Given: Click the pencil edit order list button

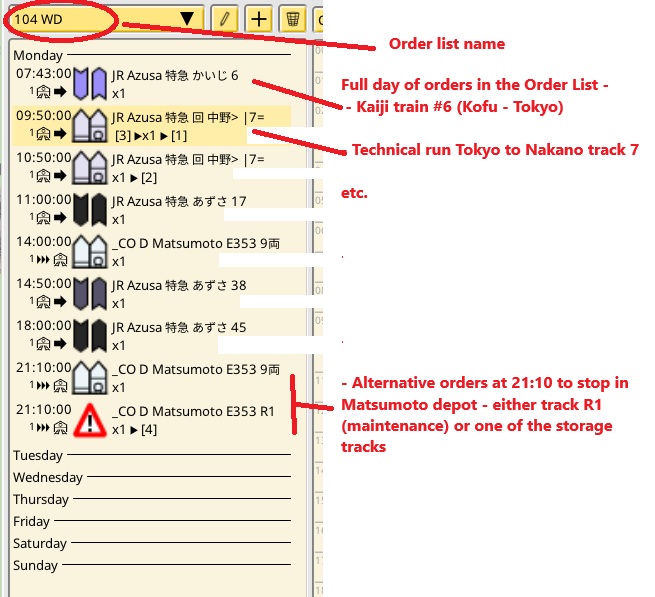Looking at the screenshot, I should [224, 19].
